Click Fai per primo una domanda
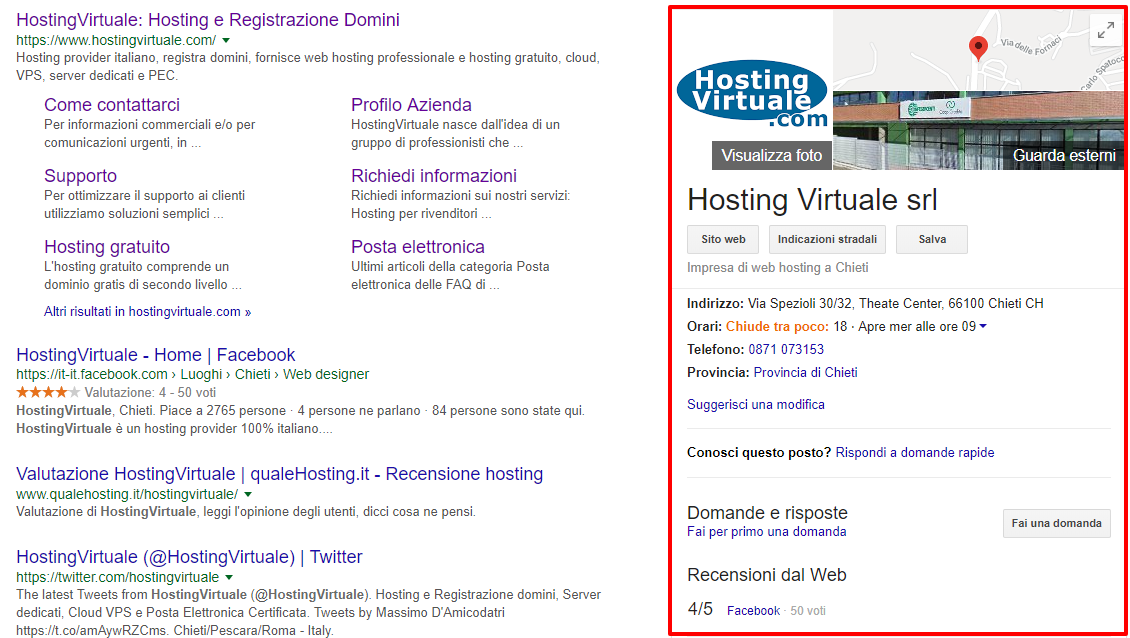This screenshot has width=1130, height=638. coord(766,532)
